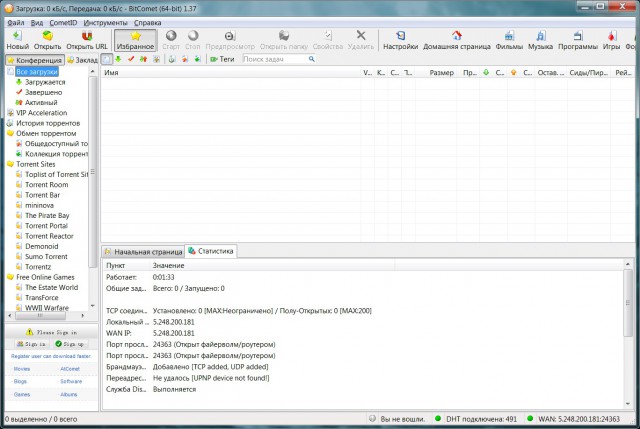Image resolution: width=640 pixels, height=429 pixels.
Task: Open the Теги tags dropdown
Action: click(x=222, y=59)
